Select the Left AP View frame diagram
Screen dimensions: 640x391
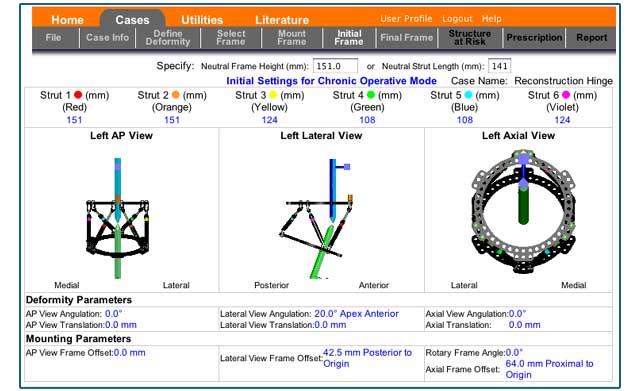point(118,218)
